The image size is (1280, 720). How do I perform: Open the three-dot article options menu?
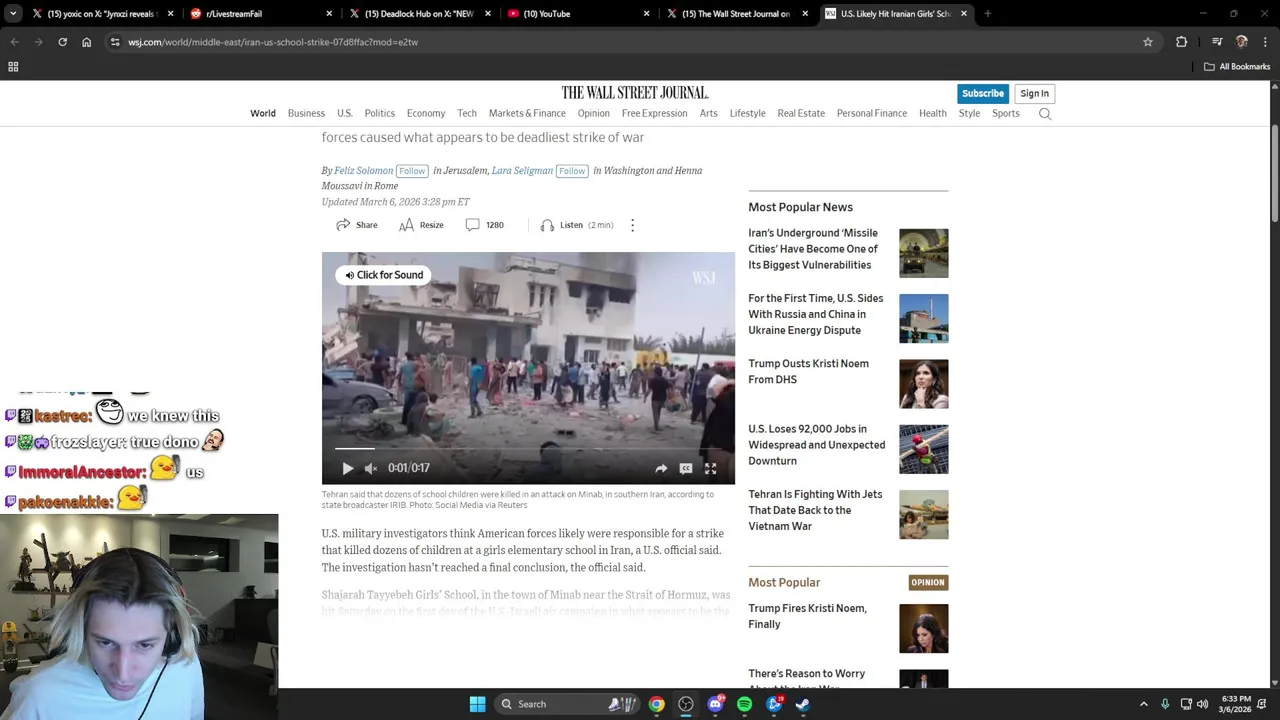(632, 225)
